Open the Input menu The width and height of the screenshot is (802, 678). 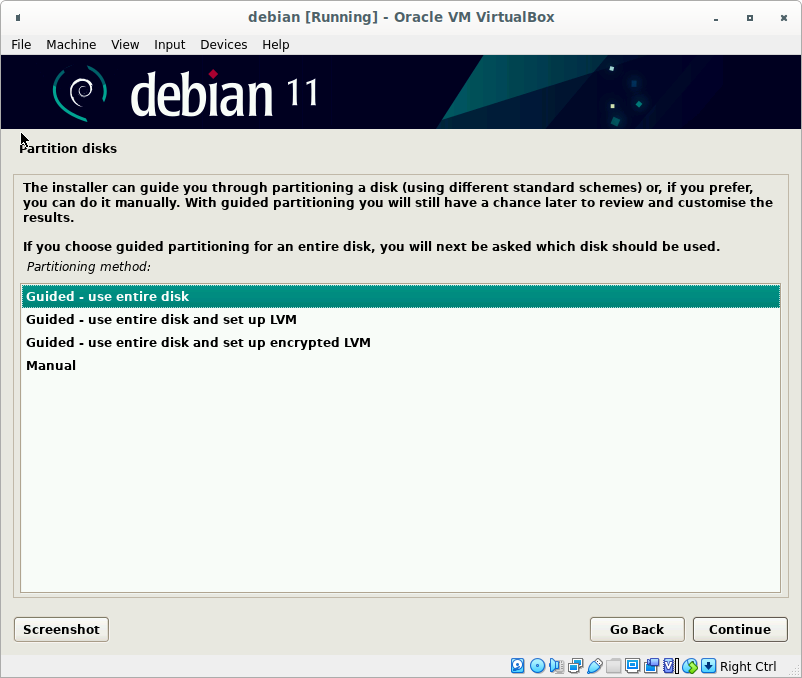tap(169, 44)
